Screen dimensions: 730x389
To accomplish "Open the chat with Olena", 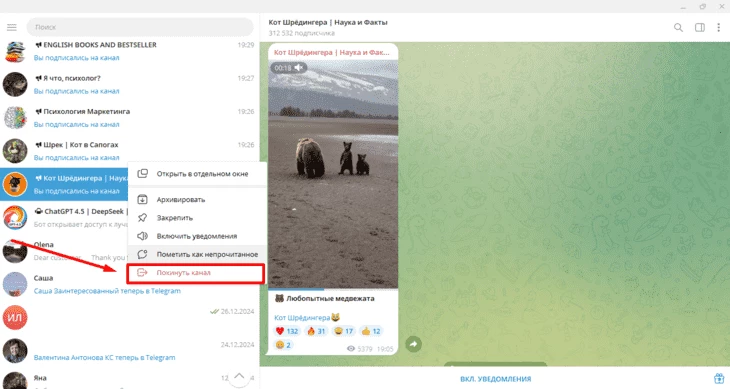I will (x=64, y=251).
